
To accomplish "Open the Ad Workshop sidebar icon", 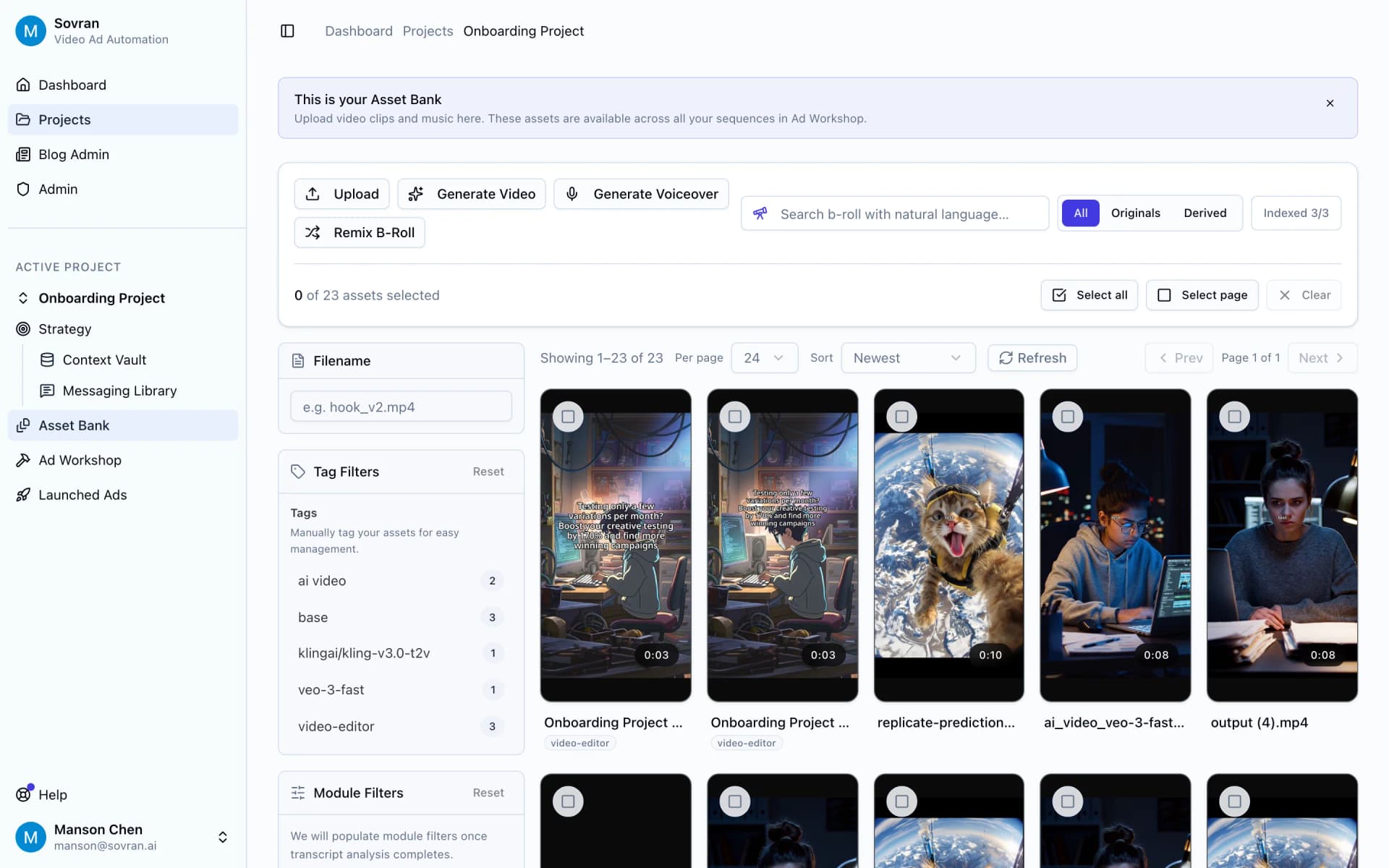I will pyautogui.click(x=24, y=460).
